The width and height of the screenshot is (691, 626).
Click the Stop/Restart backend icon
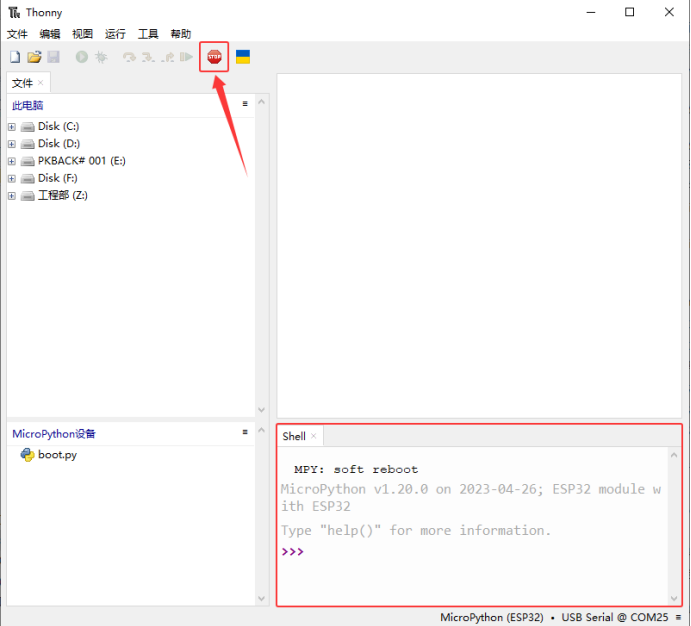click(x=214, y=57)
